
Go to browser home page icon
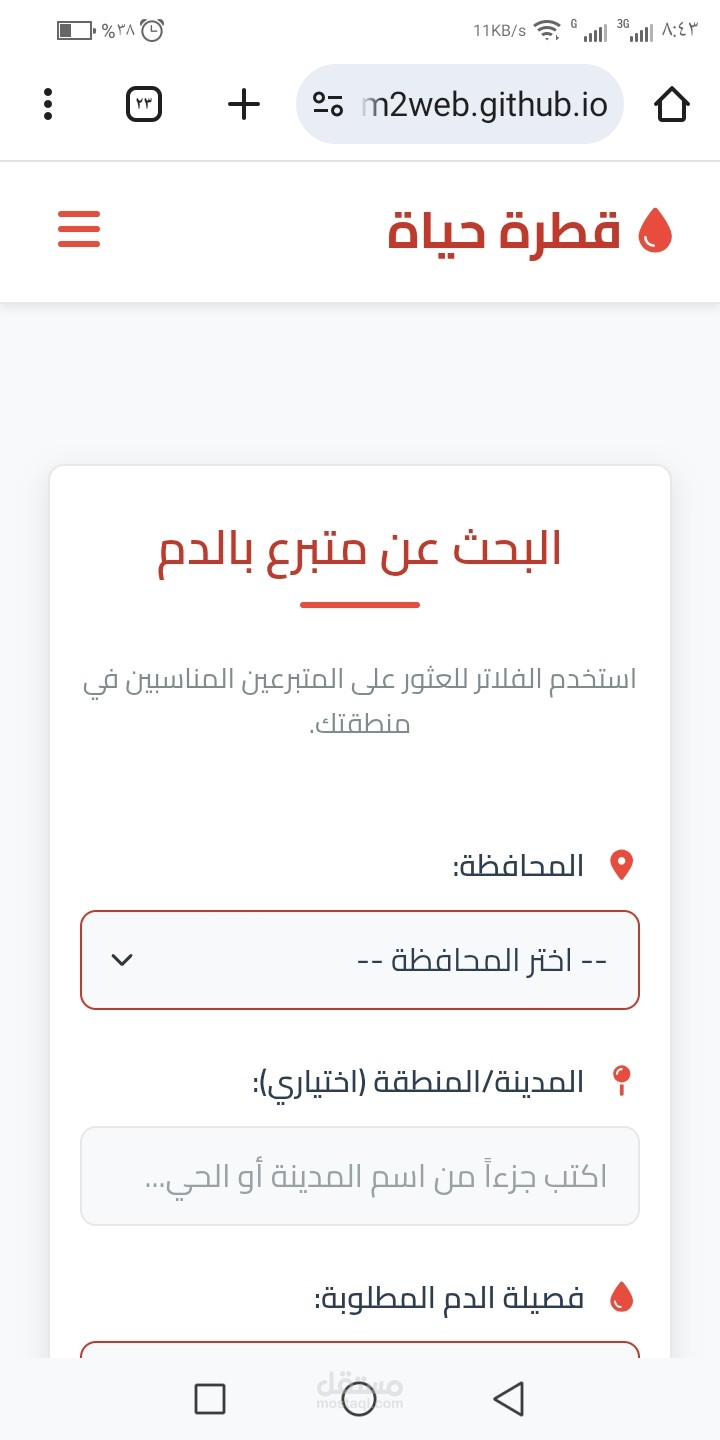point(672,104)
